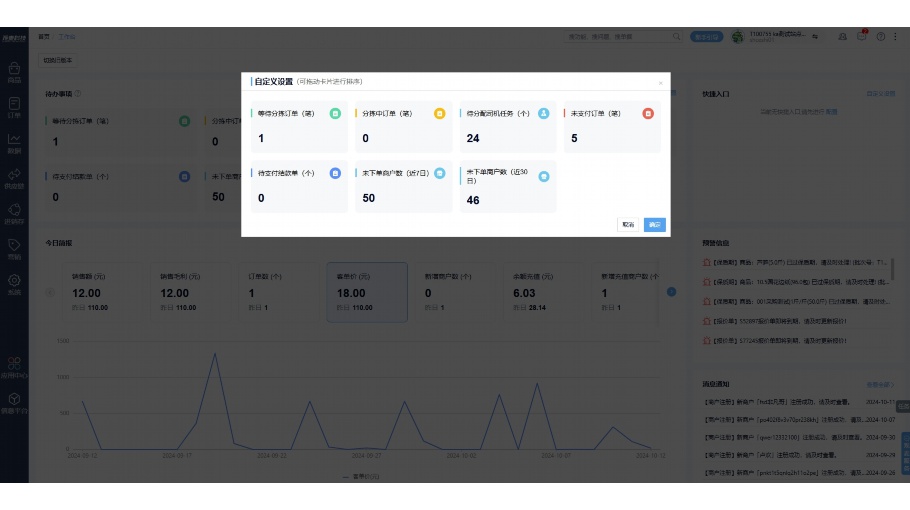Open customer service headset icon
The image size is (910, 510).
842,37
